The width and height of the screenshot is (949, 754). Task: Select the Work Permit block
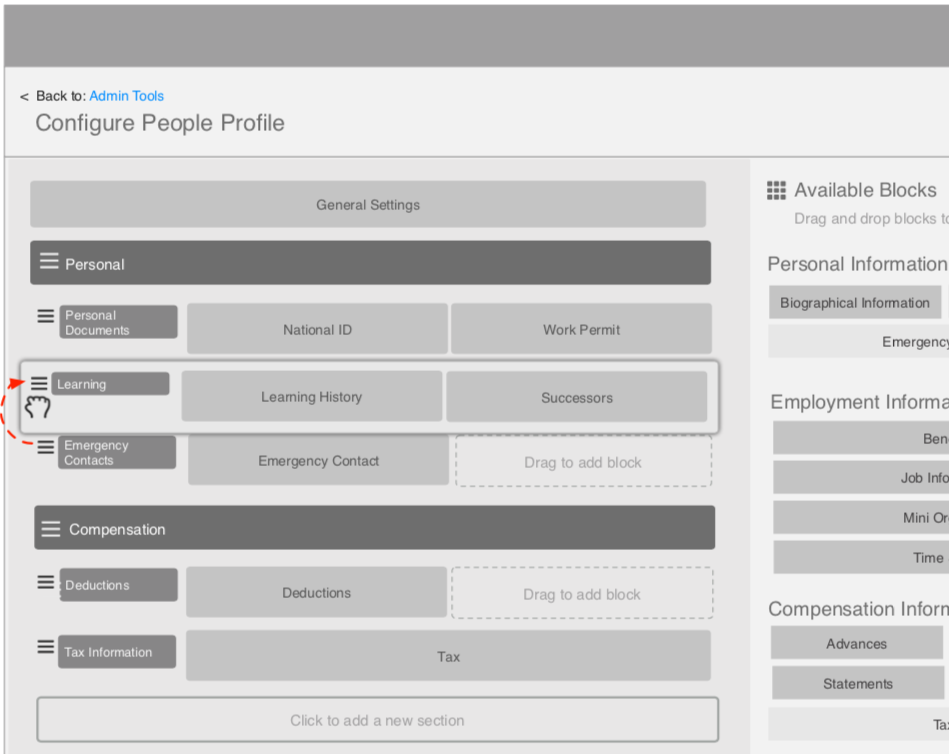click(581, 328)
